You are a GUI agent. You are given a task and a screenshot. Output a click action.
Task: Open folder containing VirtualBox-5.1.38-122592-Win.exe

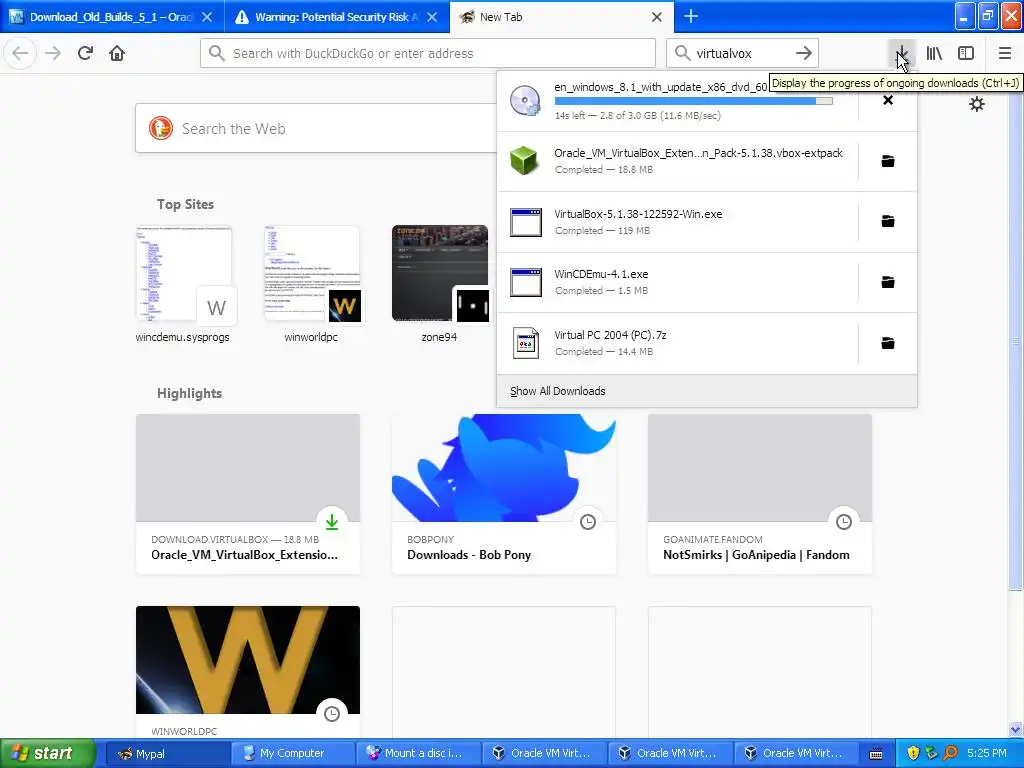888,221
